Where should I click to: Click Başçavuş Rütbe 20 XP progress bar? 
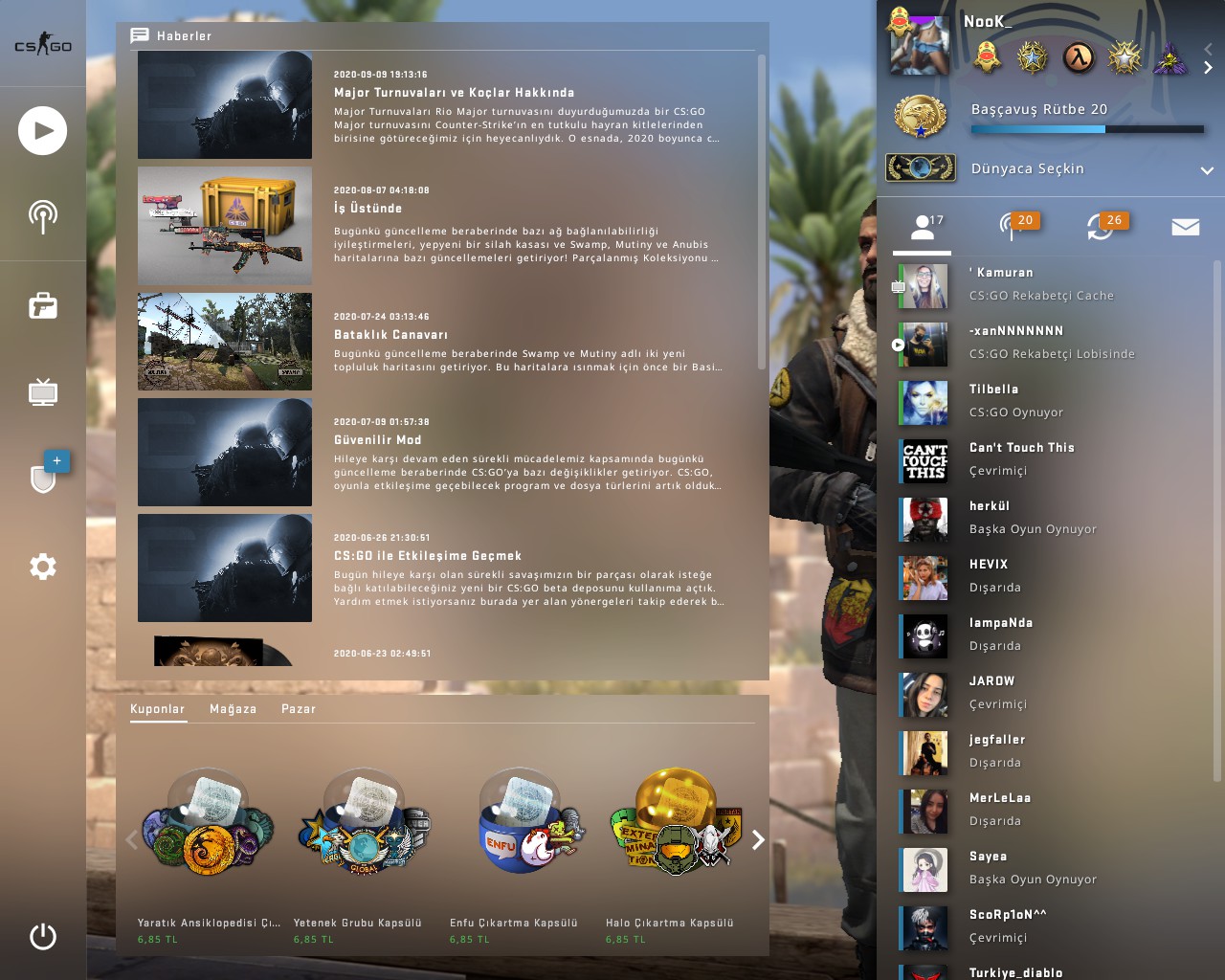click(x=1087, y=129)
